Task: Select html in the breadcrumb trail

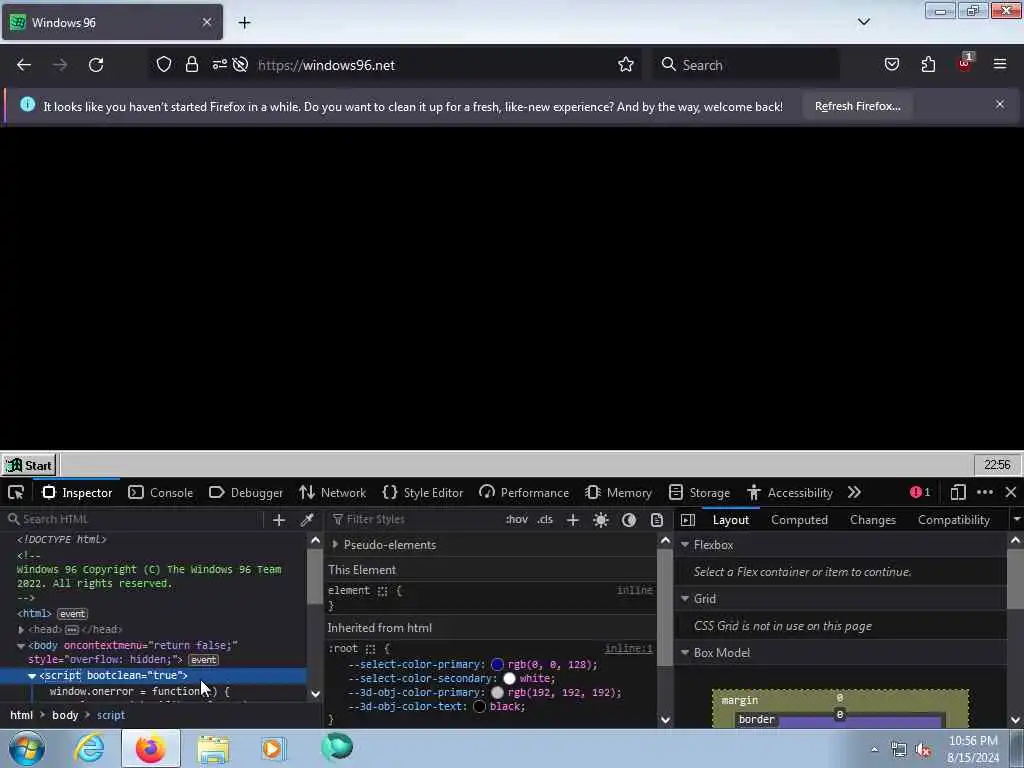Action: tap(22, 715)
